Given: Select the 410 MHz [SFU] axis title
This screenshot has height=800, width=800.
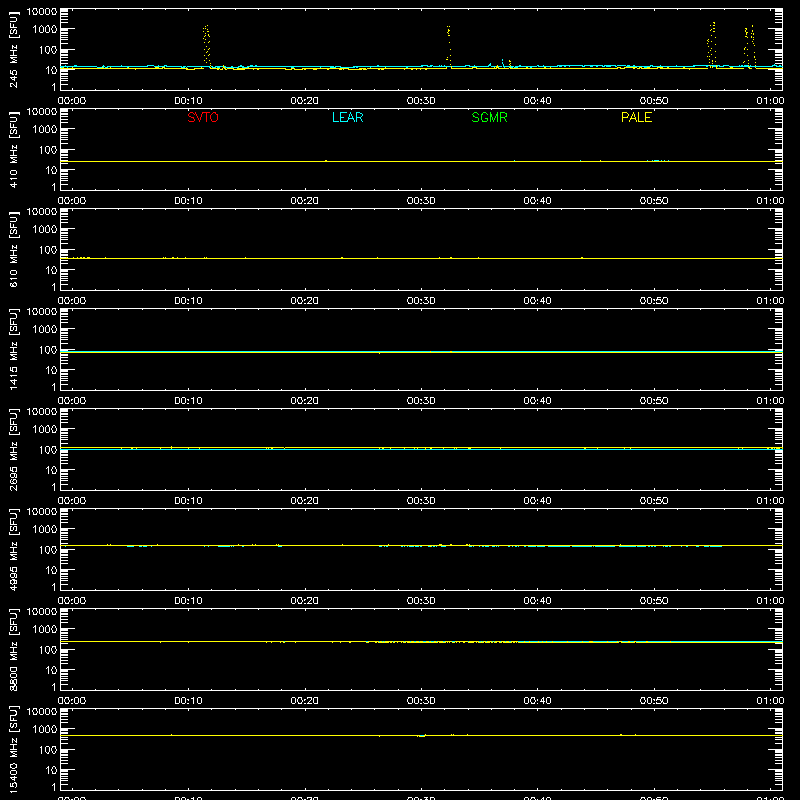Looking at the screenshot, I should pos(13,149).
